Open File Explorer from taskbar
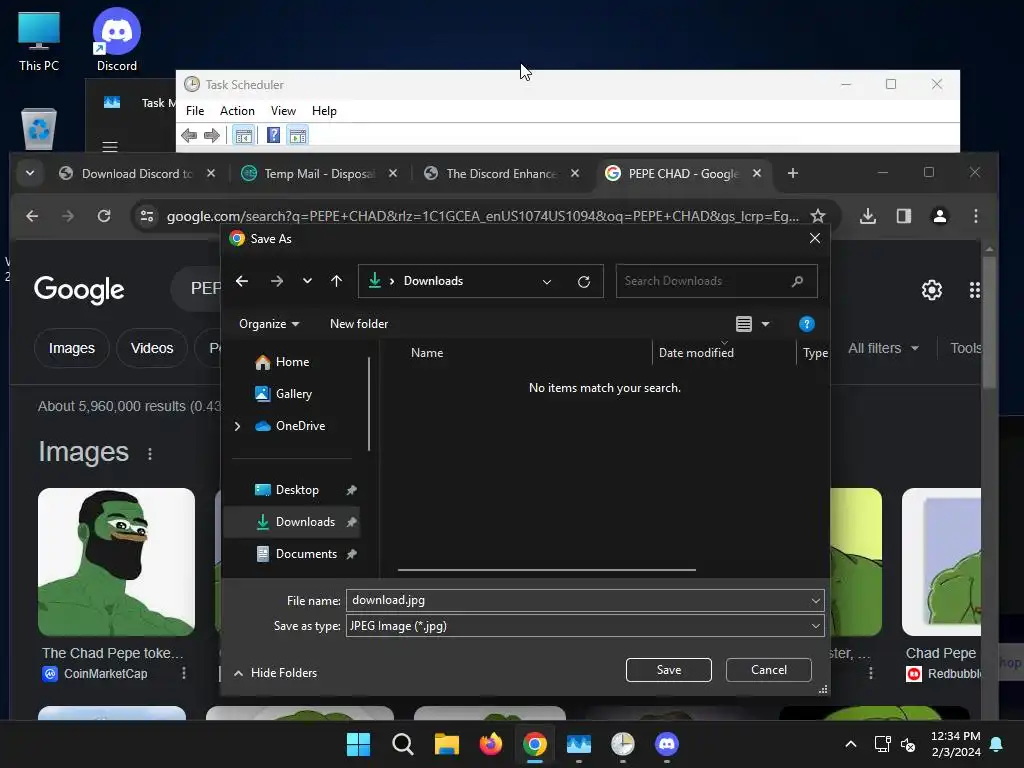Screen dimensions: 1024x768 [447, 744]
